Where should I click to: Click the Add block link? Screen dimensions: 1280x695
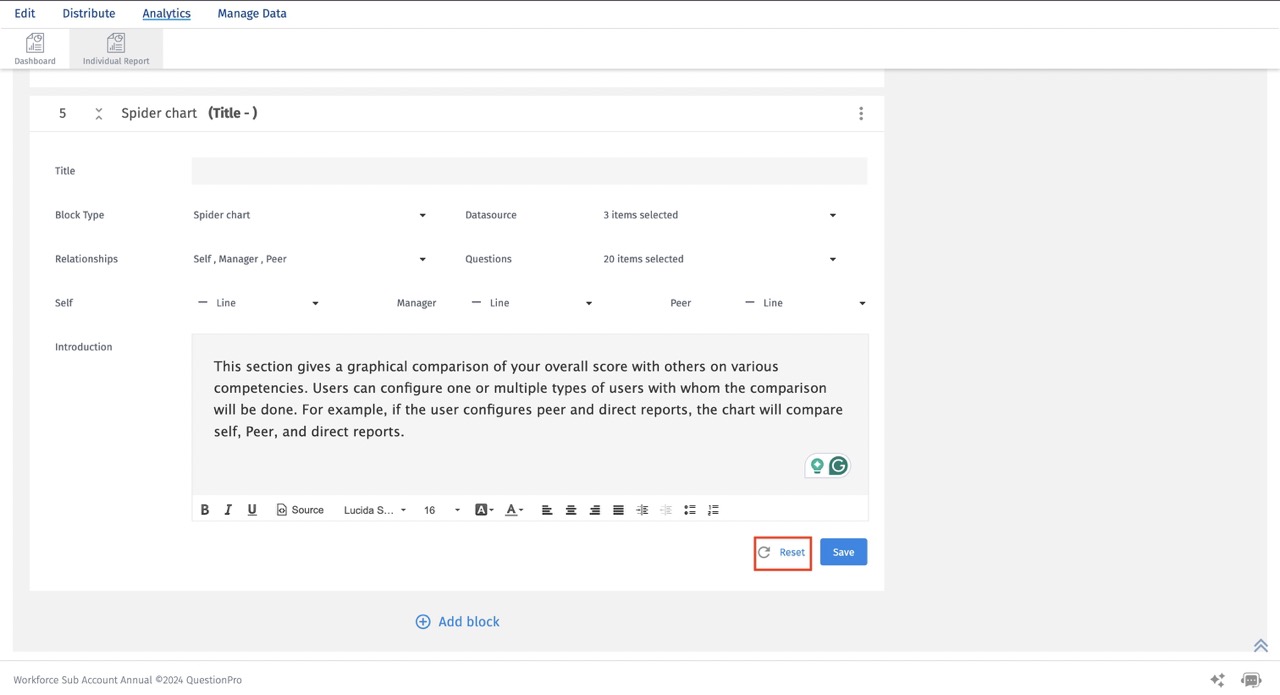(458, 621)
